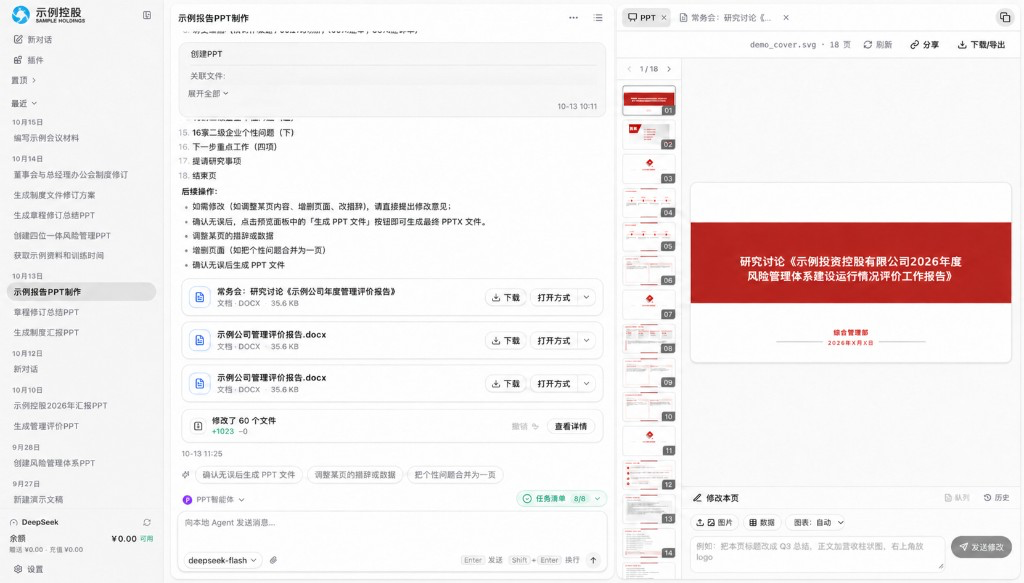Click the file icon of 修改了 60 个文件
This screenshot has height=583, width=1024.
[x=198, y=426]
